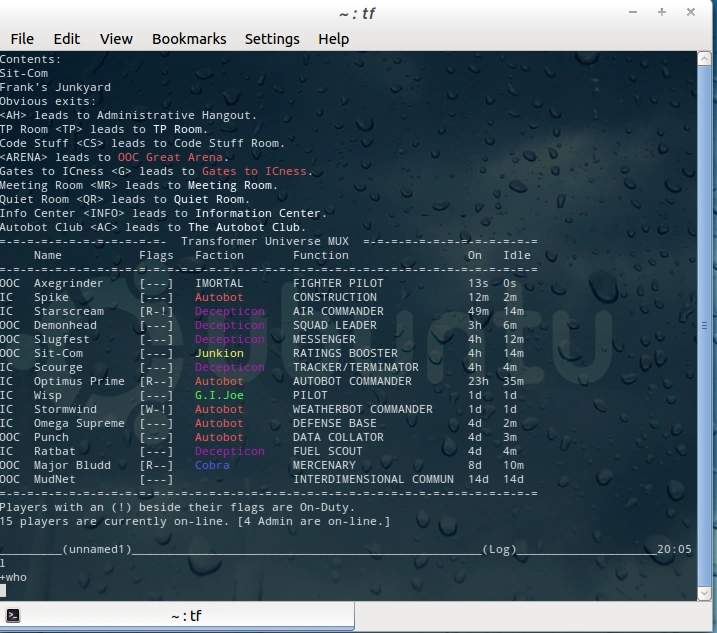Open the View menu
The height and width of the screenshot is (633, 717).
click(116, 39)
